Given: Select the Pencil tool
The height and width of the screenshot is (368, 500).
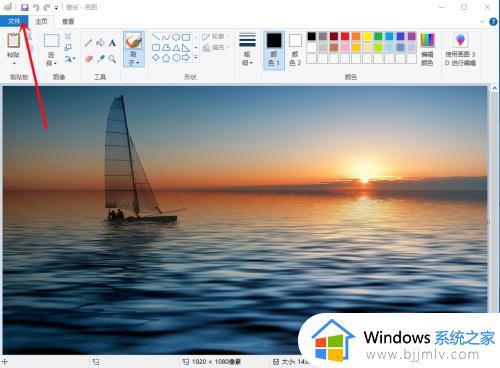Looking at the screenshot, I should (x=88, y=43).
